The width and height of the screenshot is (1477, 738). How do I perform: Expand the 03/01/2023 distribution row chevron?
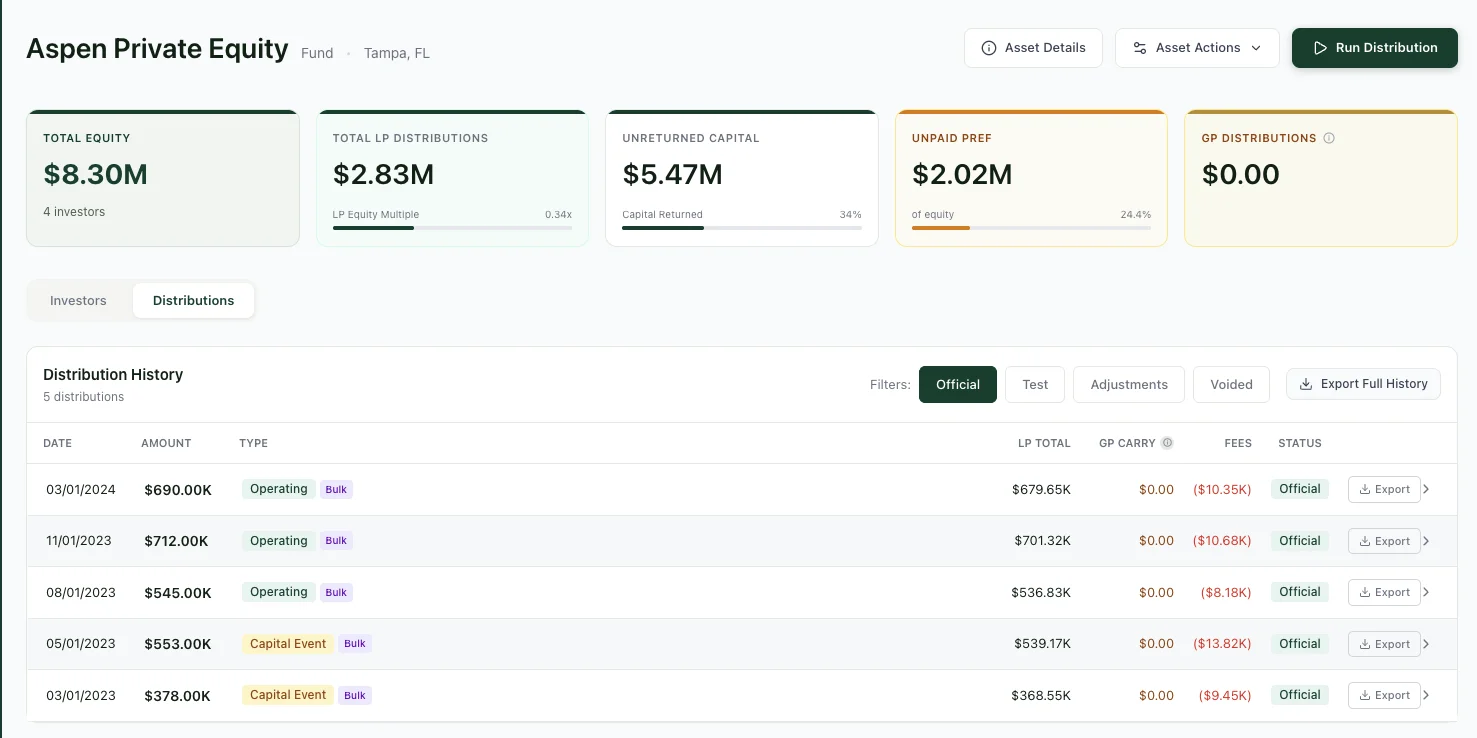(x=1426, y=695)
